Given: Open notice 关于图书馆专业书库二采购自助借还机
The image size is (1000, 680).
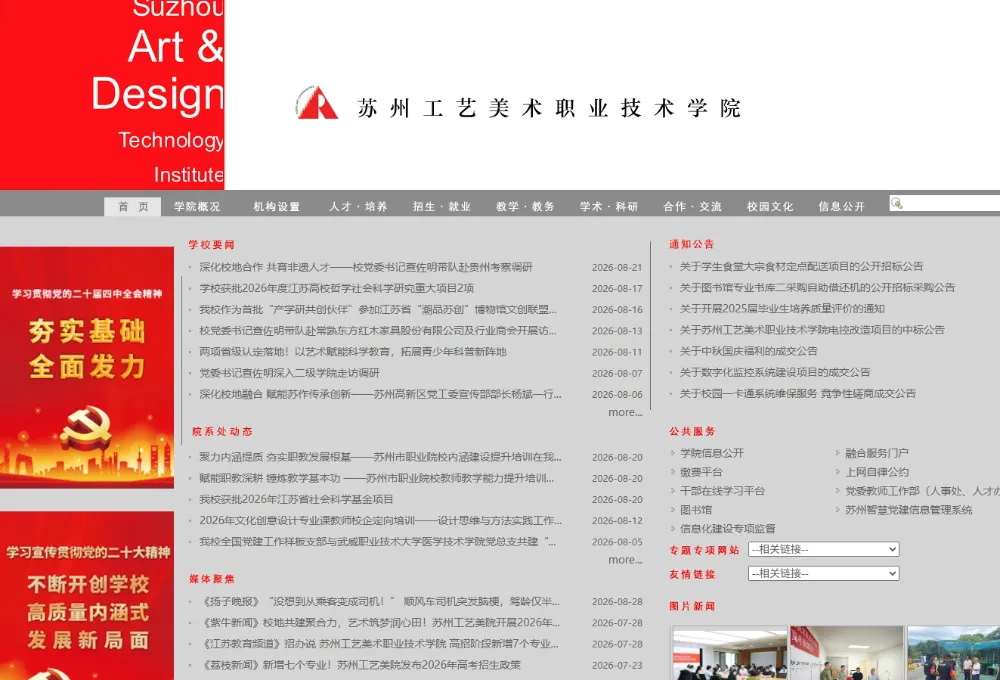Looking at the screenshot, I should pos(817,287).
